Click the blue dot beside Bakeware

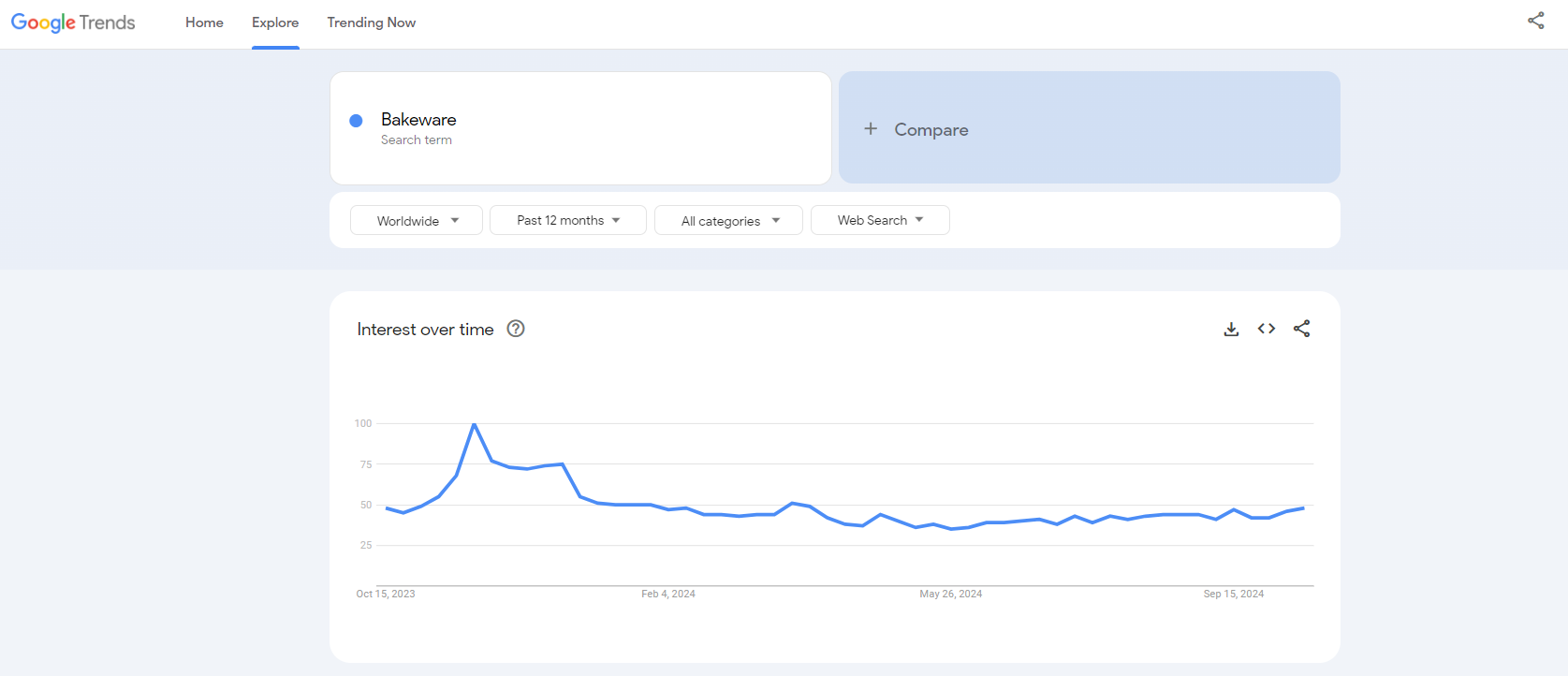tap(356, 121)
